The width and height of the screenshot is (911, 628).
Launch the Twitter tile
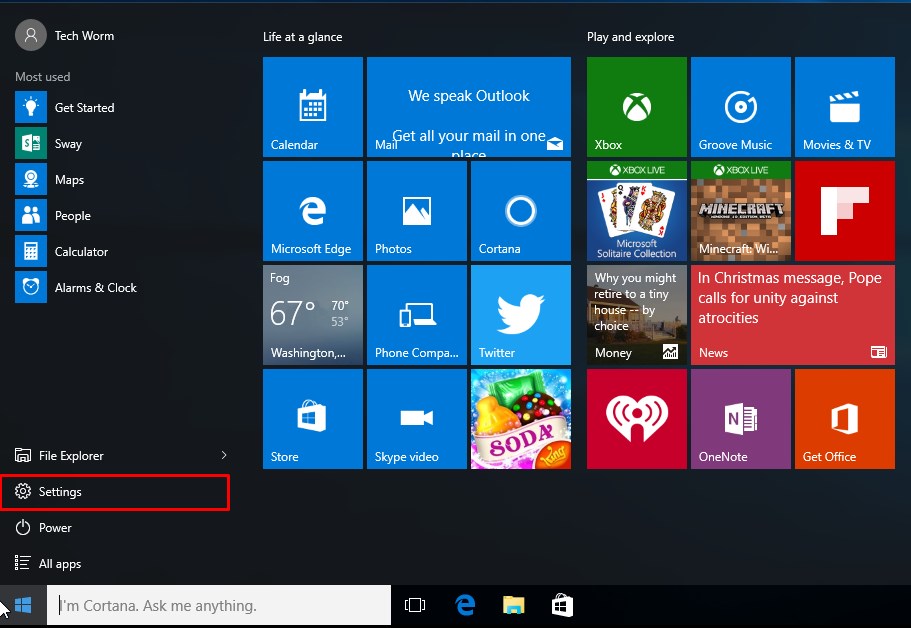pyautogui.click(x=520, y=314)
